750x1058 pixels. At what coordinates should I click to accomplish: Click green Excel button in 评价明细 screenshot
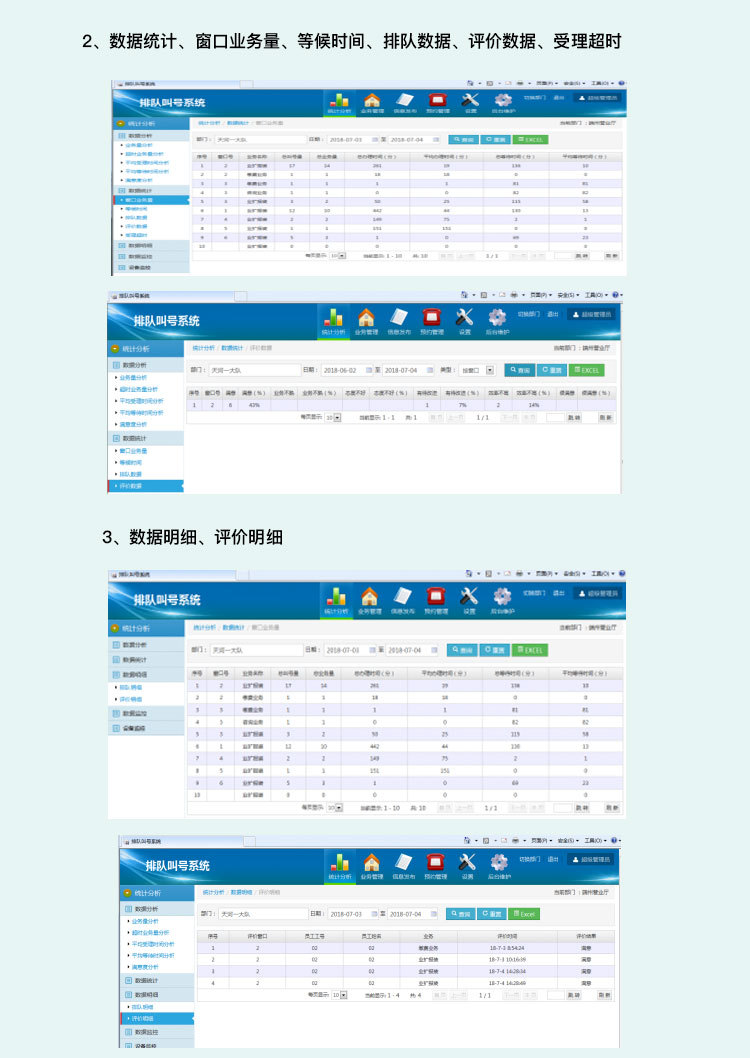pyautogui.click(x=523, y=914)
